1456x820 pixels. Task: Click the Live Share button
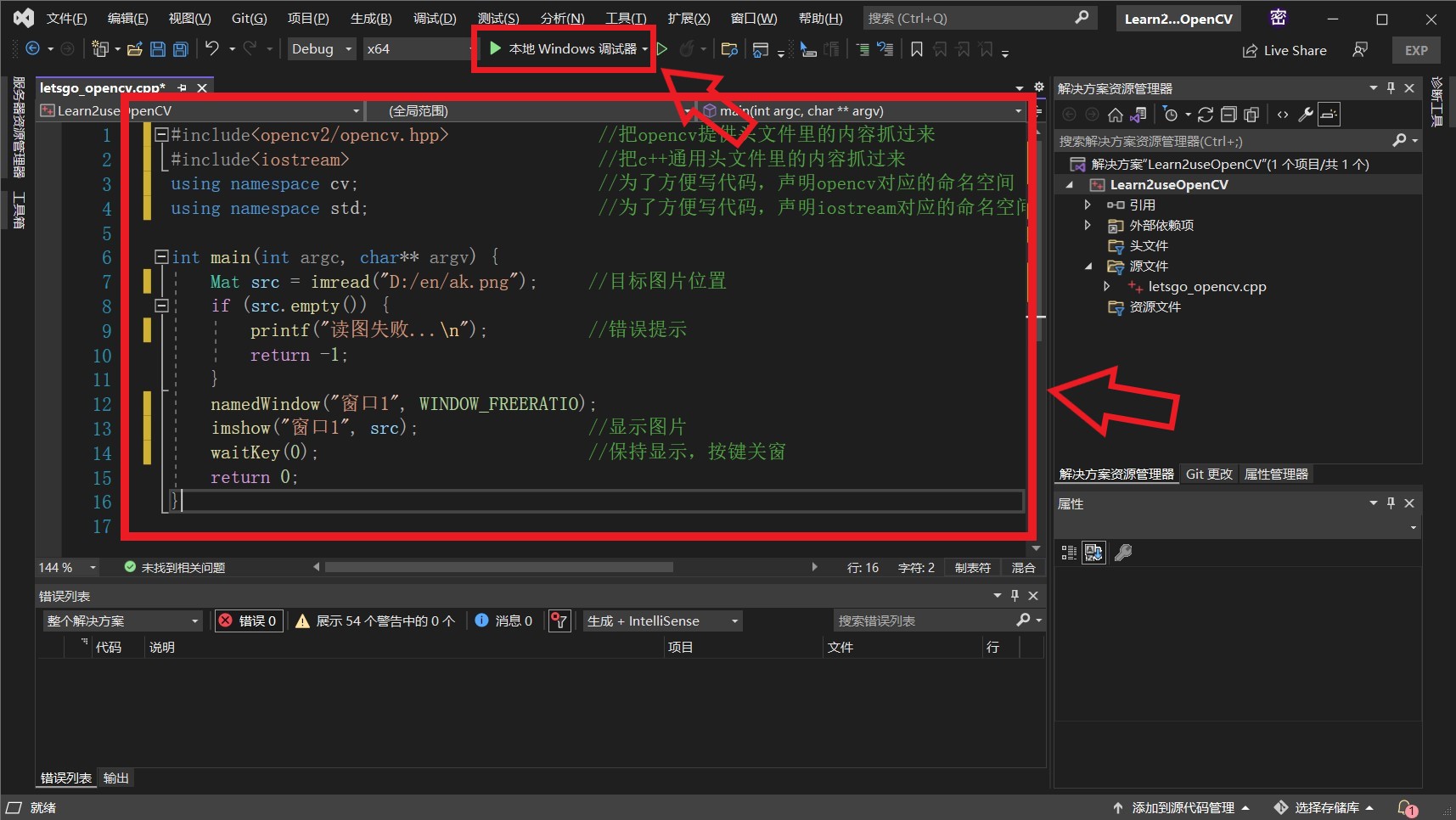[1285, 50]
